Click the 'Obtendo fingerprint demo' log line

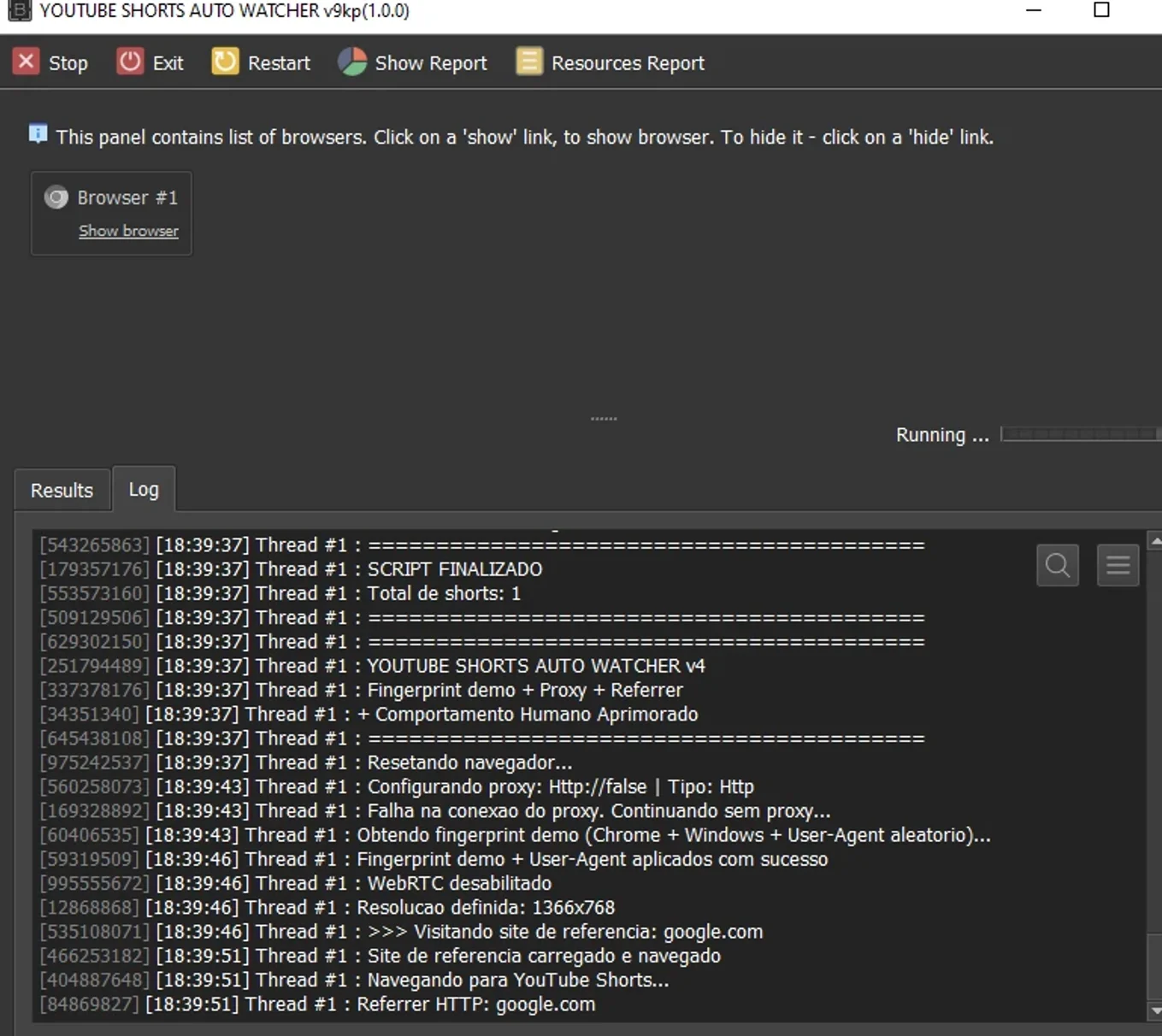[674, 835]
